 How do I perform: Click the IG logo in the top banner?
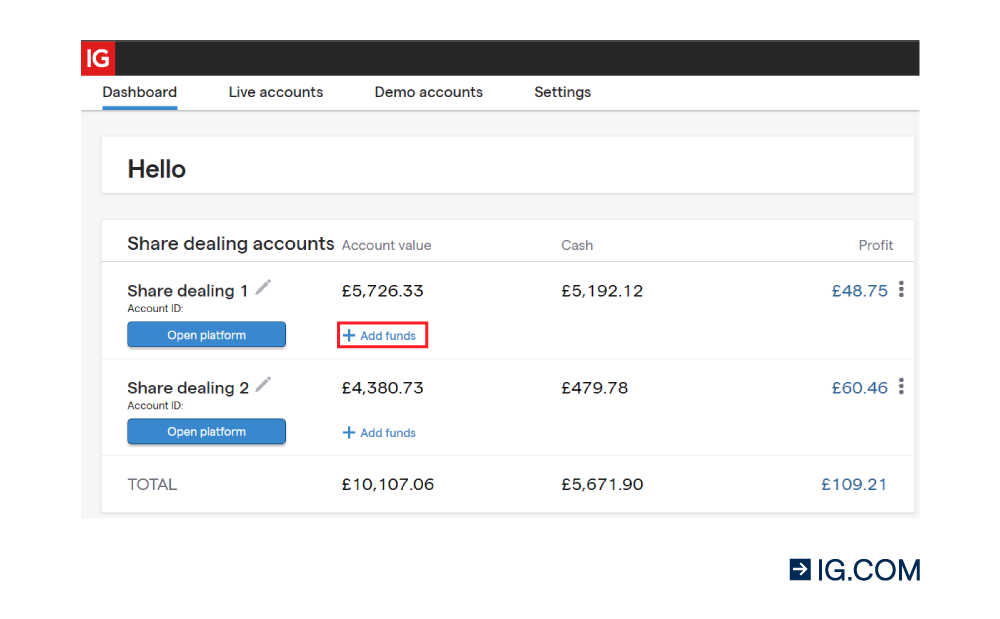click(x=97, y=57)
